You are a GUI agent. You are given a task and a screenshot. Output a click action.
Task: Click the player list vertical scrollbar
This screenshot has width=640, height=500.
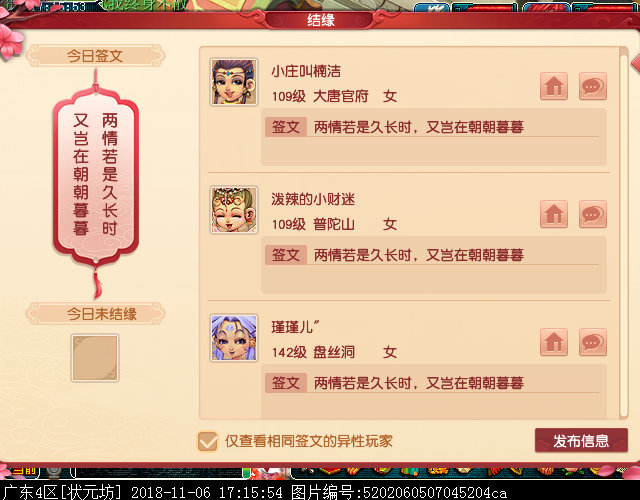click(x=623, y=233)
